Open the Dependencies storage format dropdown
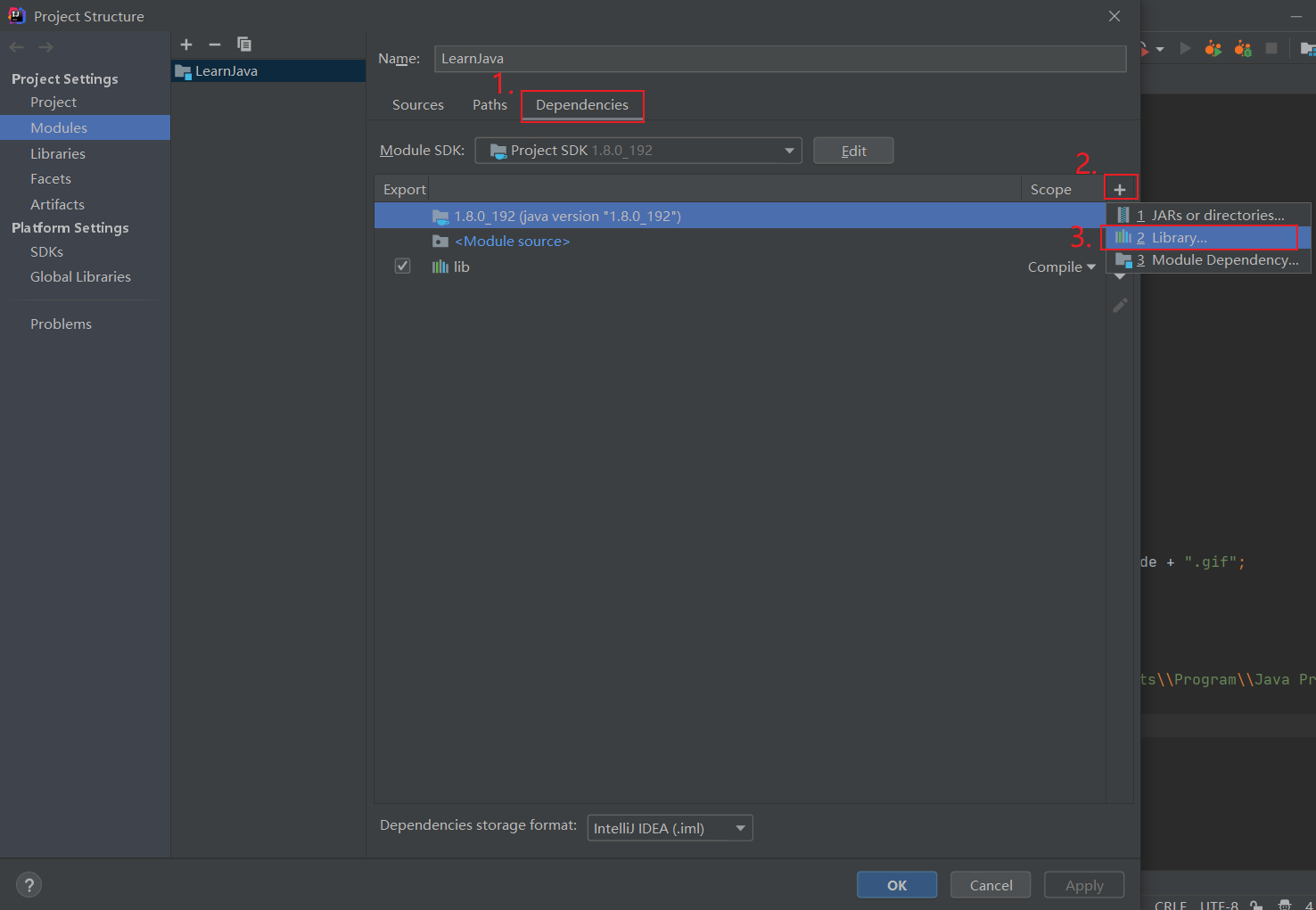Image resolution: width=1316 pixels, height=910 pixels. (670, 827)
